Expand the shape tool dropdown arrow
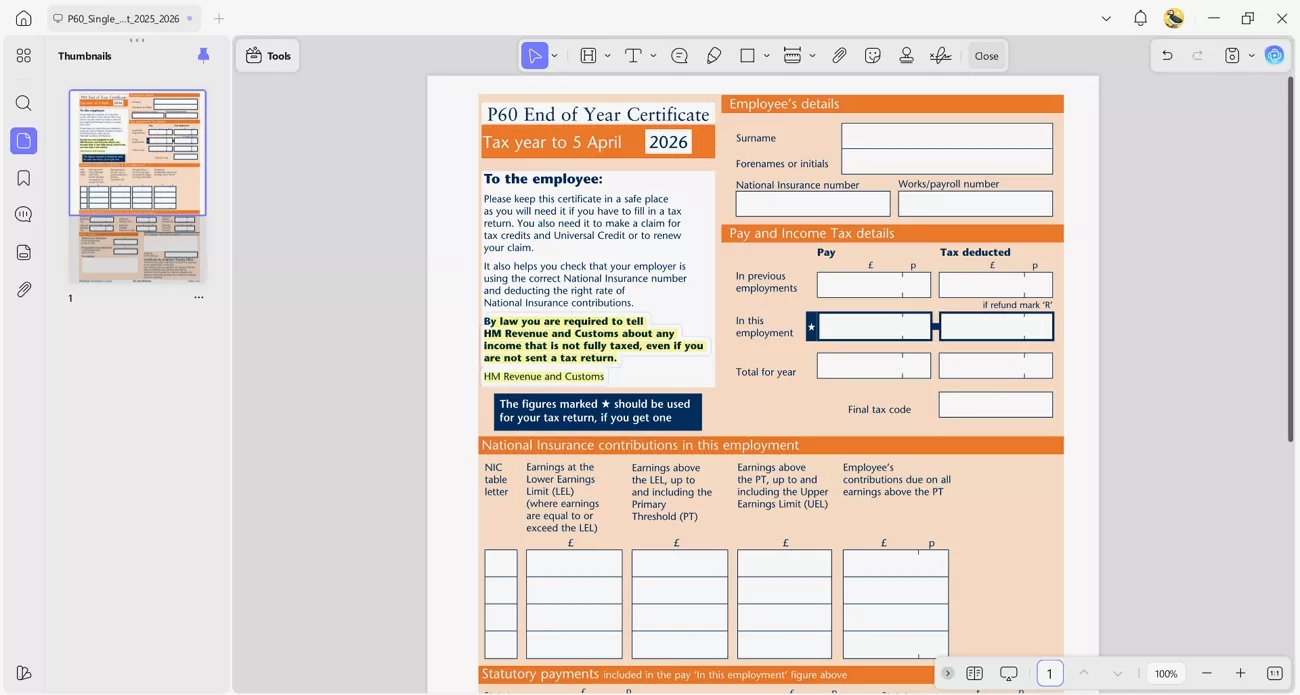The image size is (1300, 695). point(767,56)
